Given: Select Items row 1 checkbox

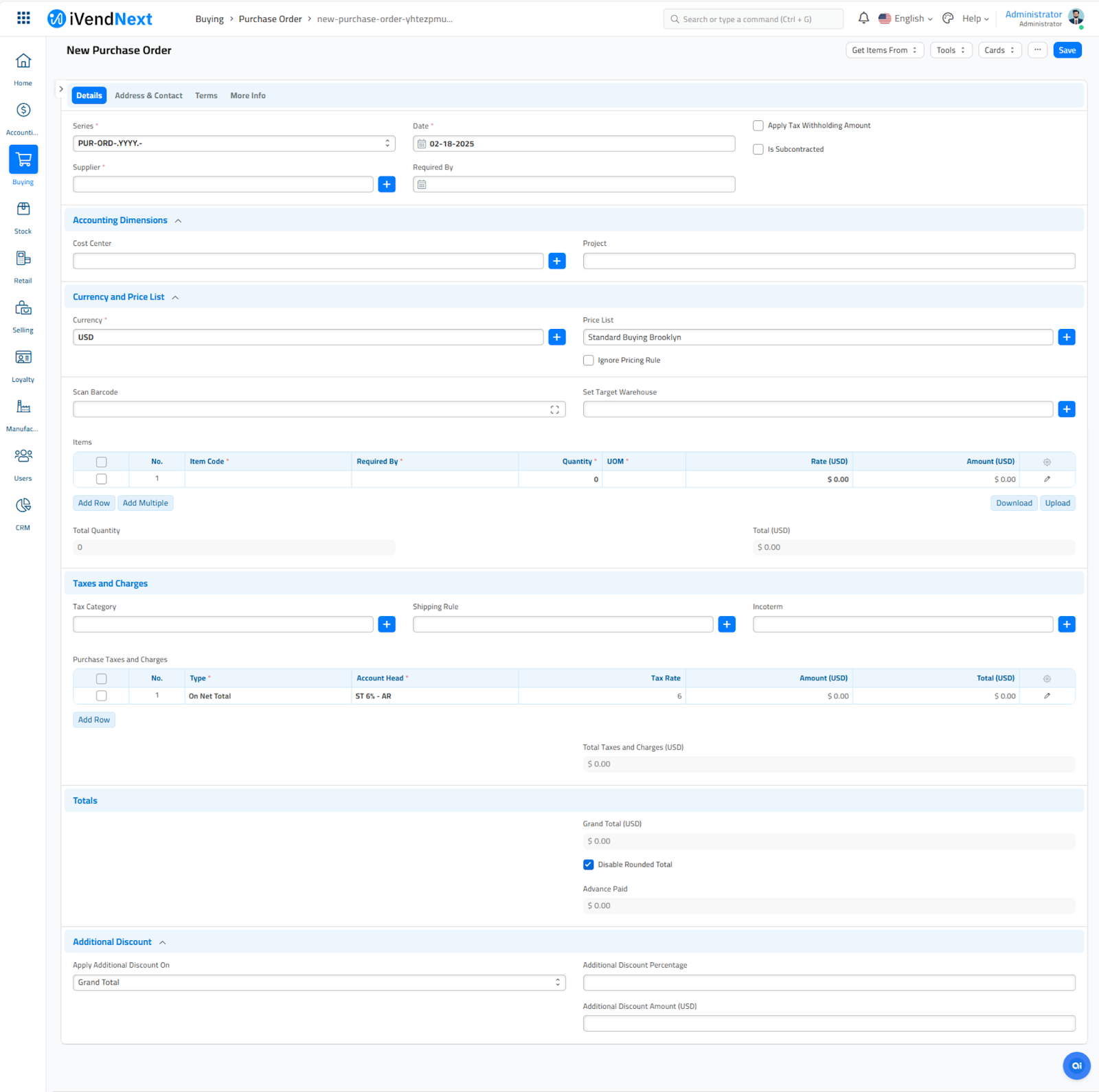Looking at the screenshot, I should pyautogui.click(x=102, y=479).
